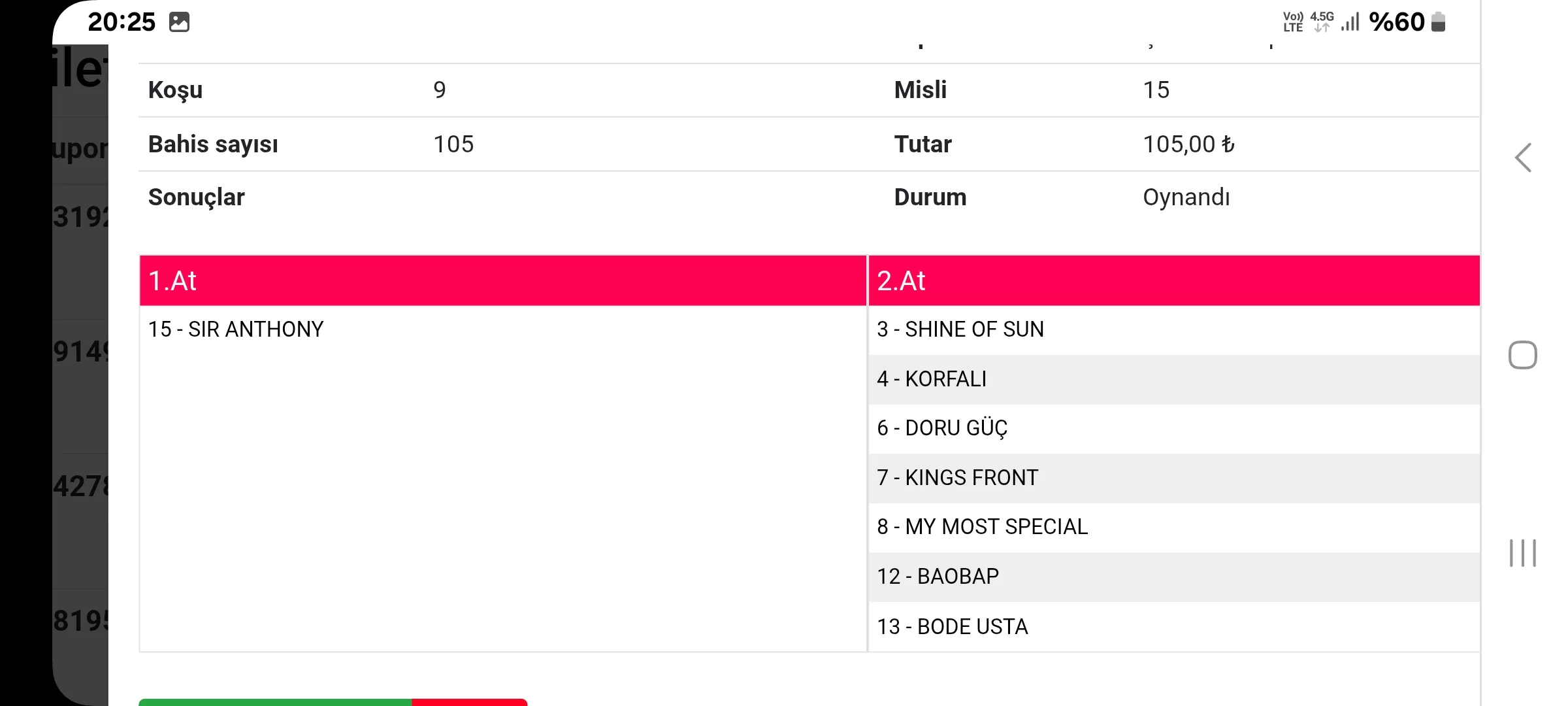Screen dimensions: 1568x706
Task: Tap the battery icon in status bar
Action: click(1438, 22)
